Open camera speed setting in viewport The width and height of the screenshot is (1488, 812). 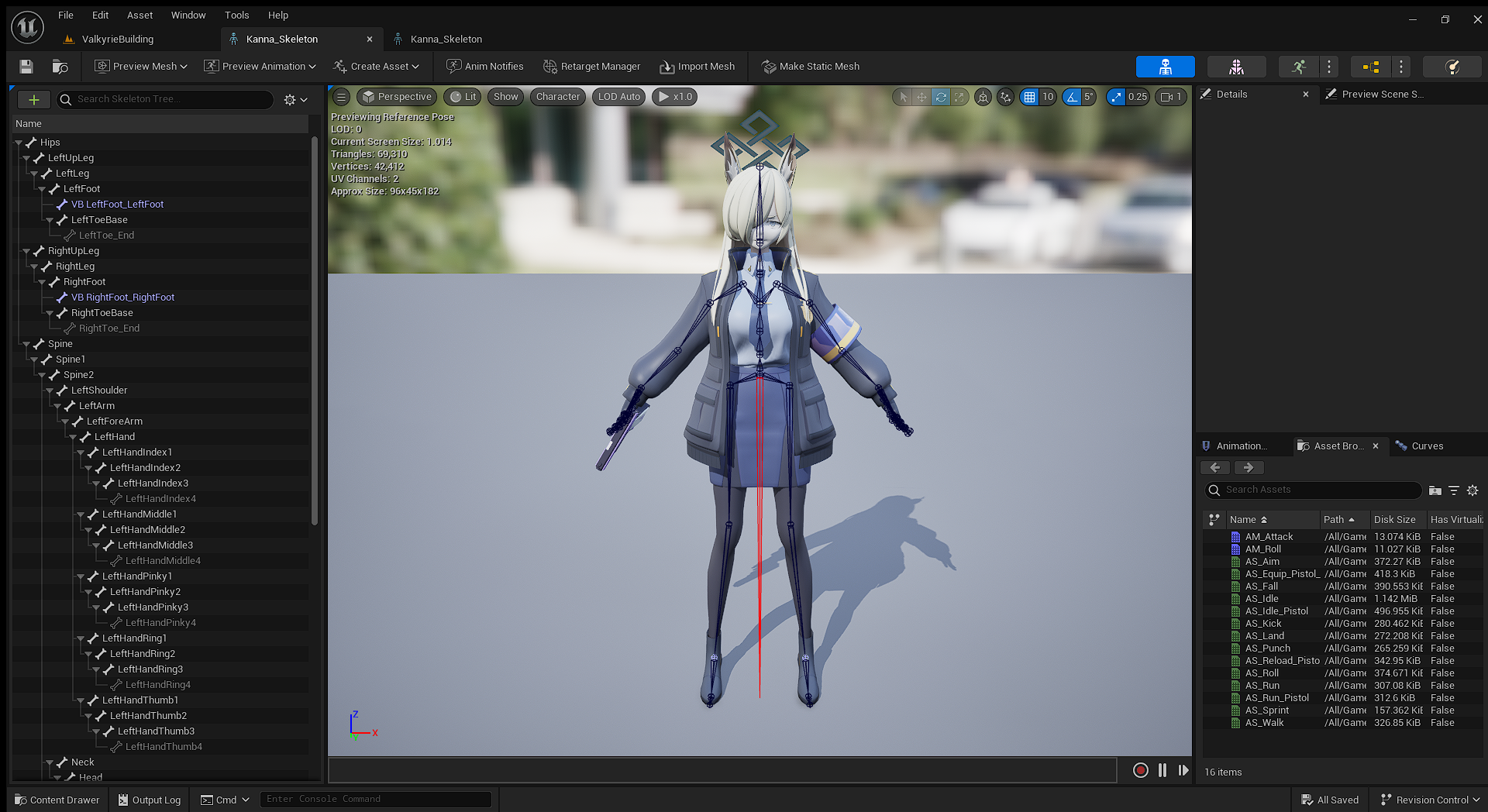(1171, 97)
